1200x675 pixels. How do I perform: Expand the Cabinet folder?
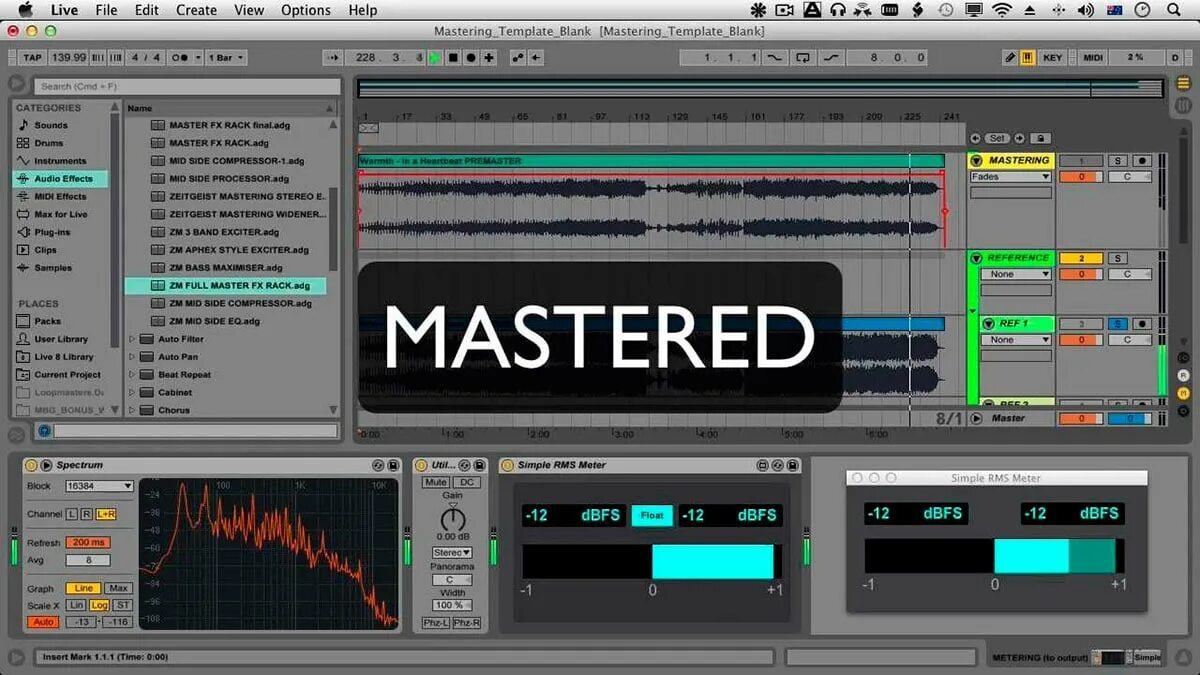point(132,393)
